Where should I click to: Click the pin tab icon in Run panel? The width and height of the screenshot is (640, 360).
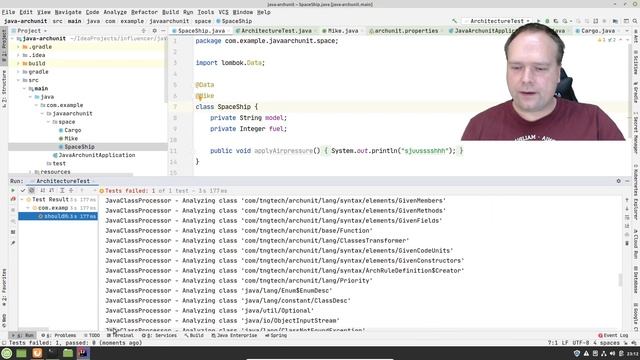coord(13,243)
